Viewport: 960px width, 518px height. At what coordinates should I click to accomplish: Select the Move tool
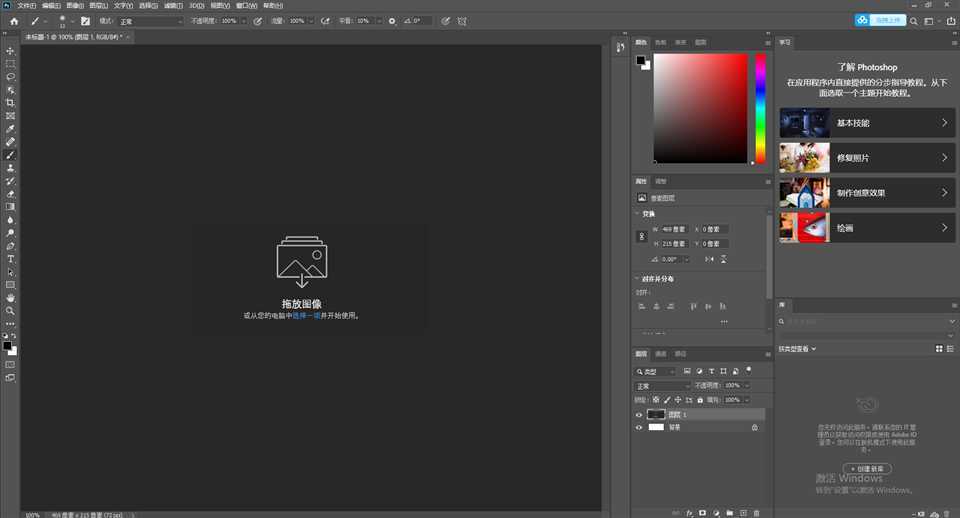click(10, 51)
